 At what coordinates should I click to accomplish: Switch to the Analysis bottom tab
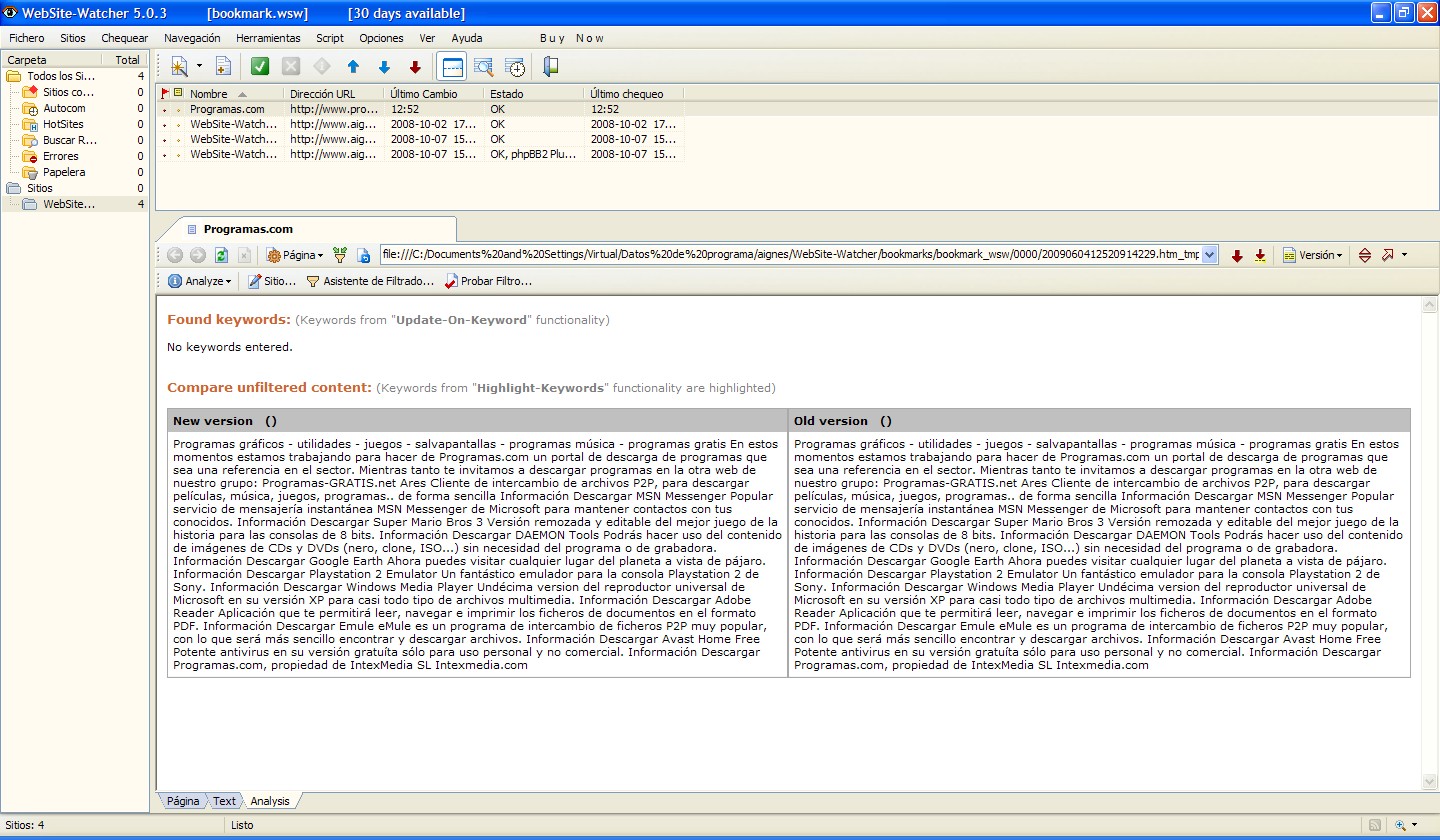point(270,801)
